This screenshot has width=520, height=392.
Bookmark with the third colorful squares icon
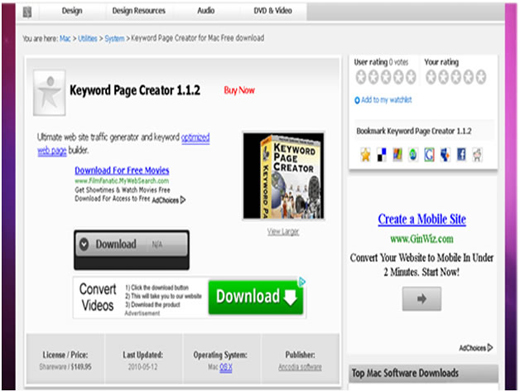(397, 155)
